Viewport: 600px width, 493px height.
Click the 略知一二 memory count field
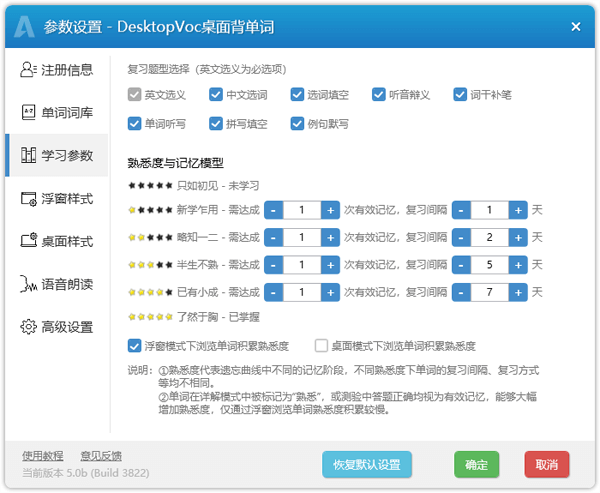pos(302,238)
